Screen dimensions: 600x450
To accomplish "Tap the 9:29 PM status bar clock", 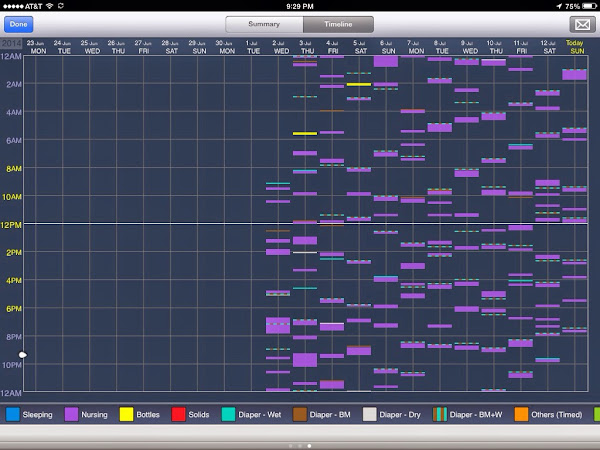I will [300, 6].
